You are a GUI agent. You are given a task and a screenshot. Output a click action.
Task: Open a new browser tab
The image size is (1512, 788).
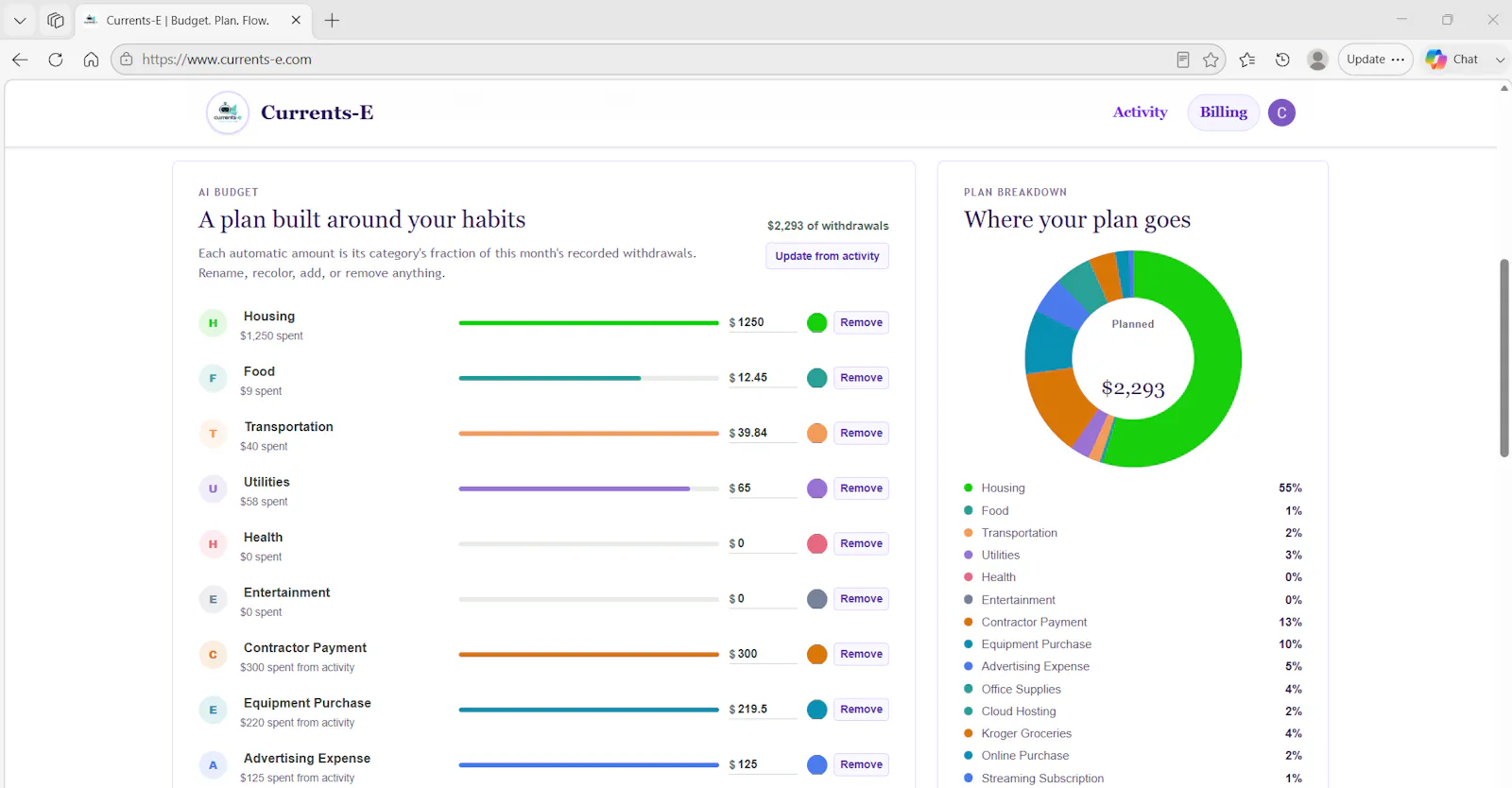tap(332, 20)
